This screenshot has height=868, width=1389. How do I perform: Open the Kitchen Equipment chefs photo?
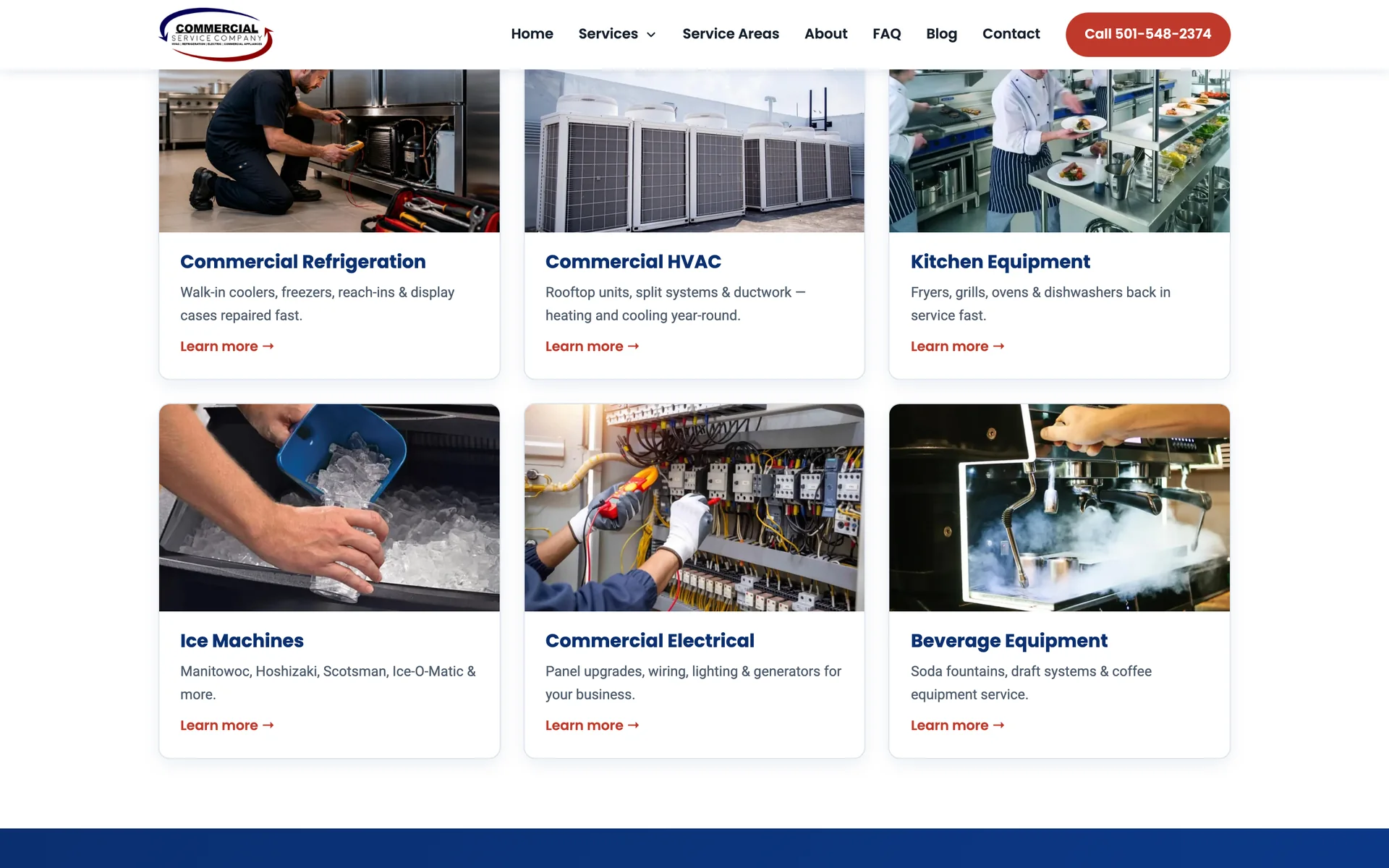point(1059,150)
